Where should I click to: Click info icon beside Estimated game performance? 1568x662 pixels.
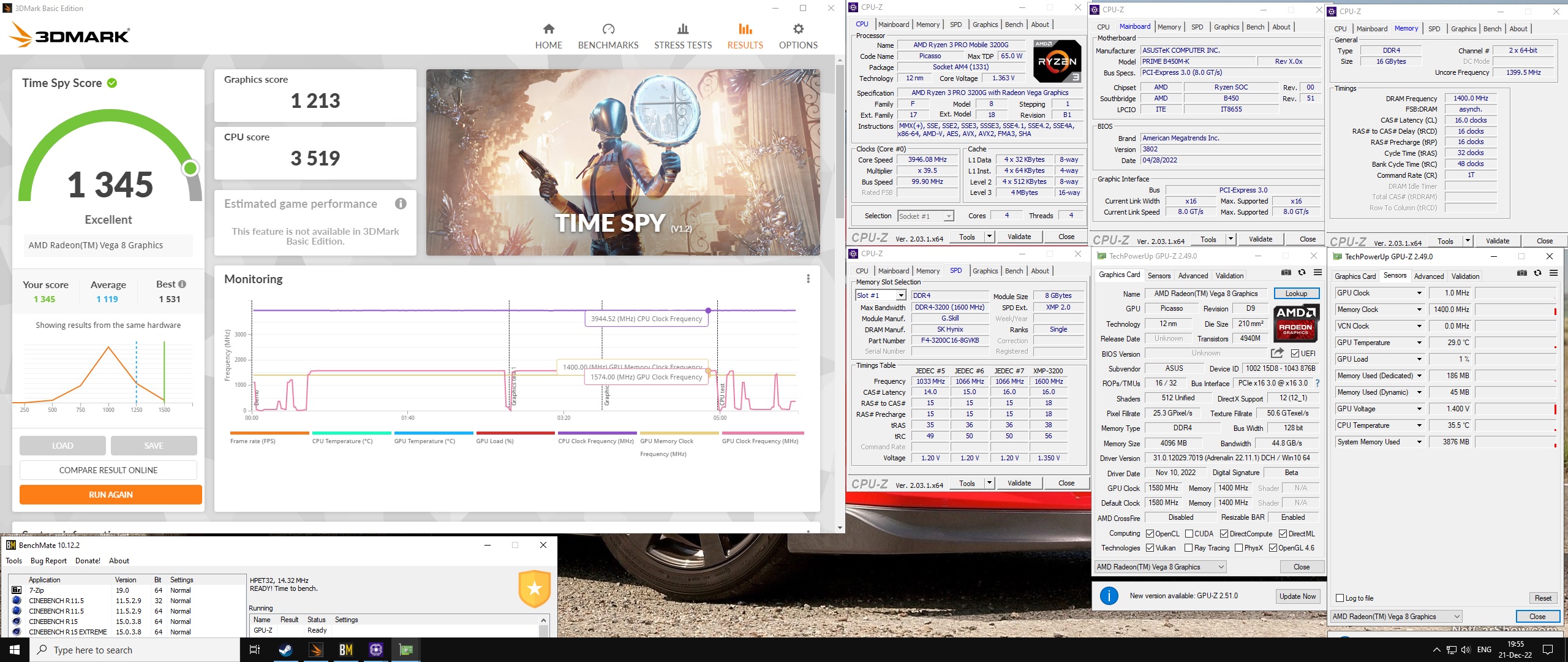pyautogui.click(x=401, y=204)
